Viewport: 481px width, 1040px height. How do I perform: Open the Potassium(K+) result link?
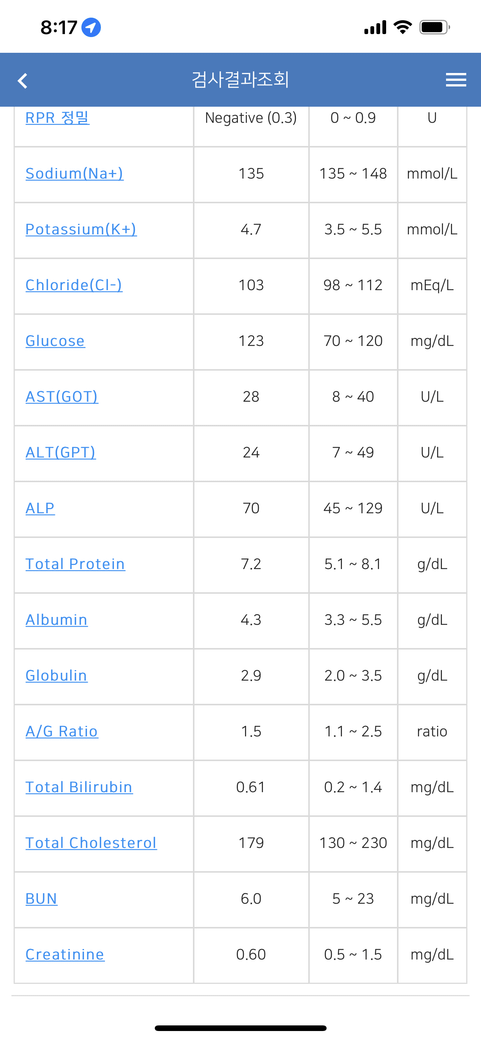pyautogui.click(x=81, y=229)
